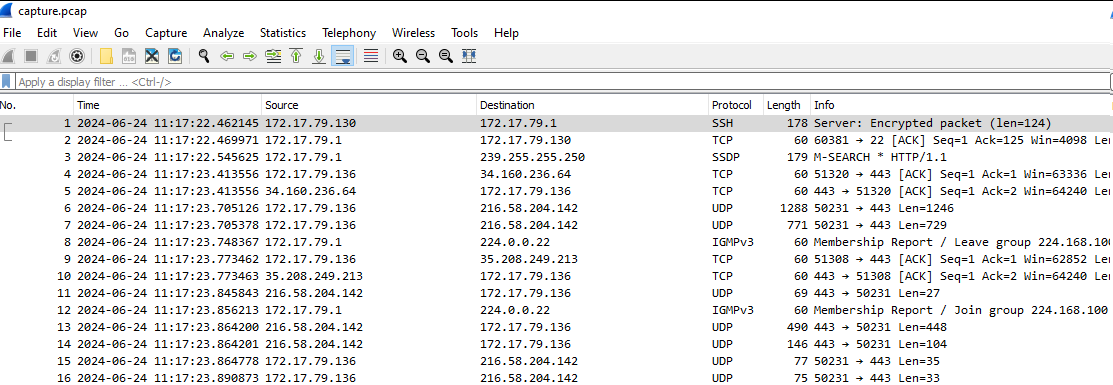Go to the previous packet arrow
The image size is (1113, 385).
point(227,56)
